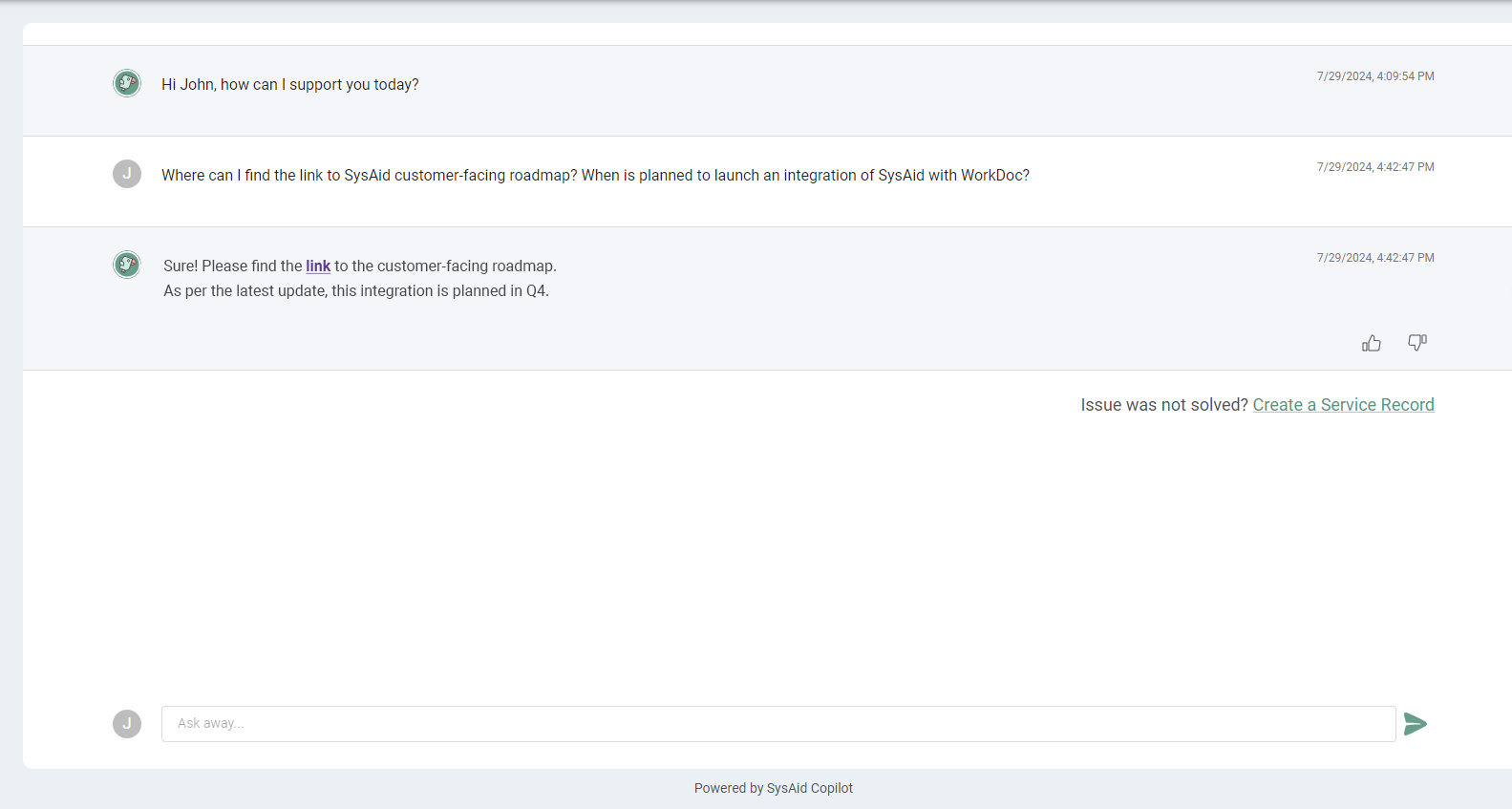The image size is (1512, 809).
Task: Click John's J avatar beside his question
Action: pos(127,174)
